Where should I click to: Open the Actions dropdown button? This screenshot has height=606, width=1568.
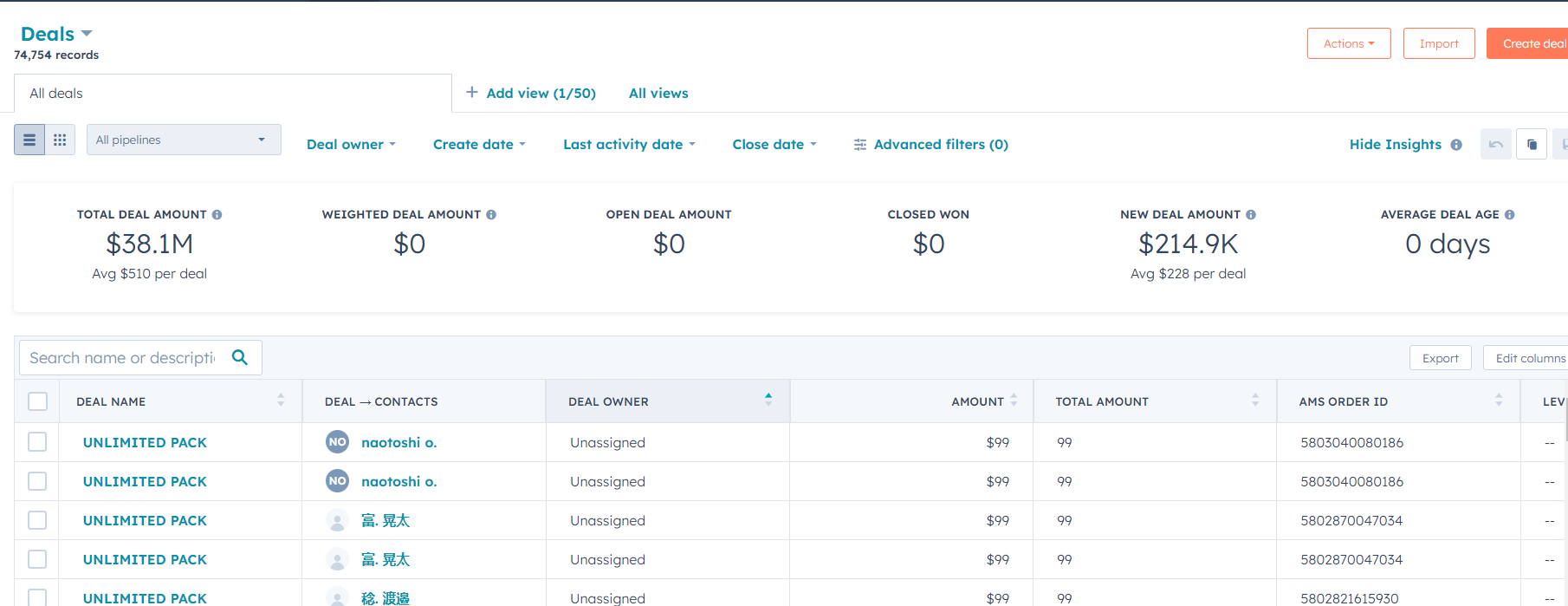tap(1348, 43)
